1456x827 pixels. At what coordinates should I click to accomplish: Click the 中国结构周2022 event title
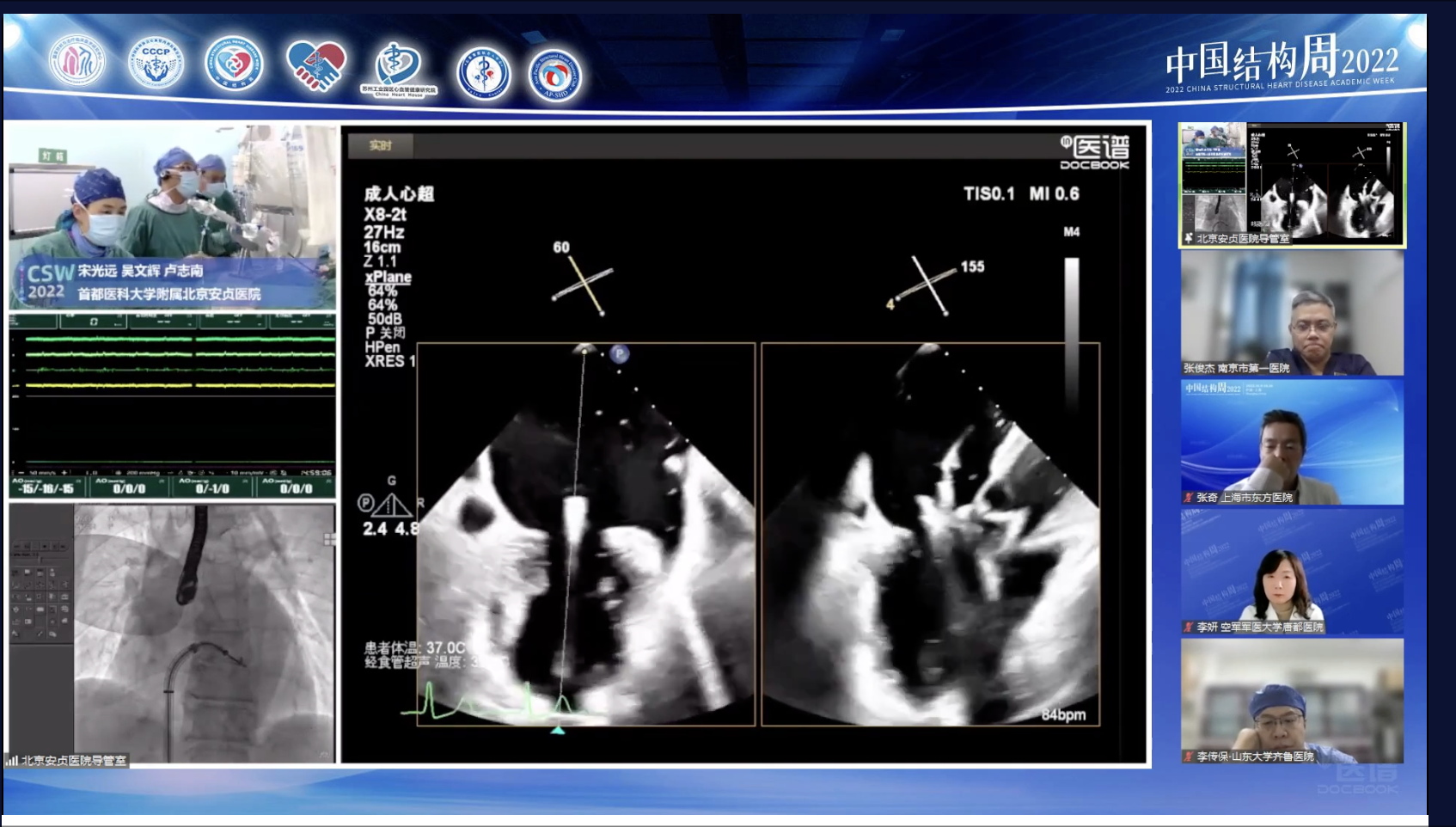(1282, 61)
